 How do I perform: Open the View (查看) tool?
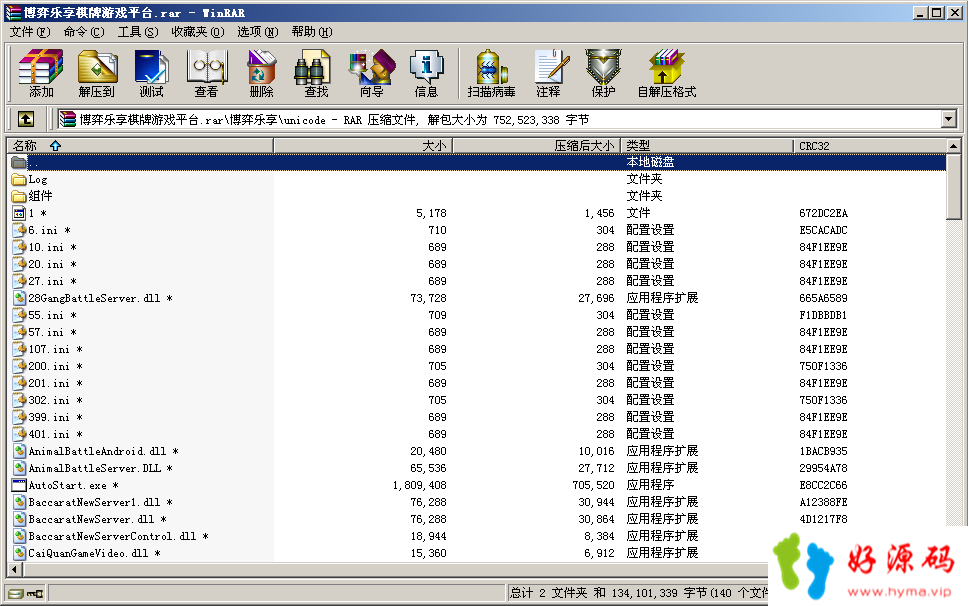click(x=206, y=73)
